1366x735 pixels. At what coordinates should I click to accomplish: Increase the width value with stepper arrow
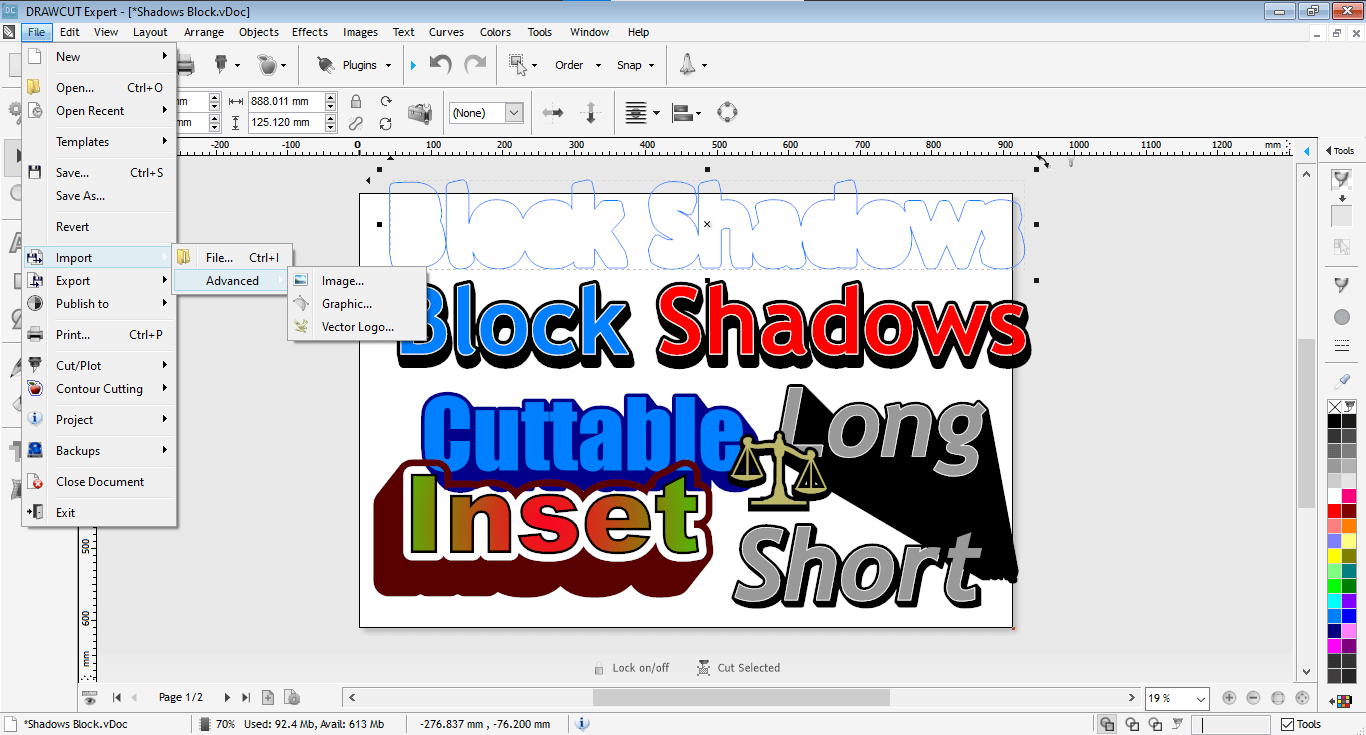click(x=331, y=97)
